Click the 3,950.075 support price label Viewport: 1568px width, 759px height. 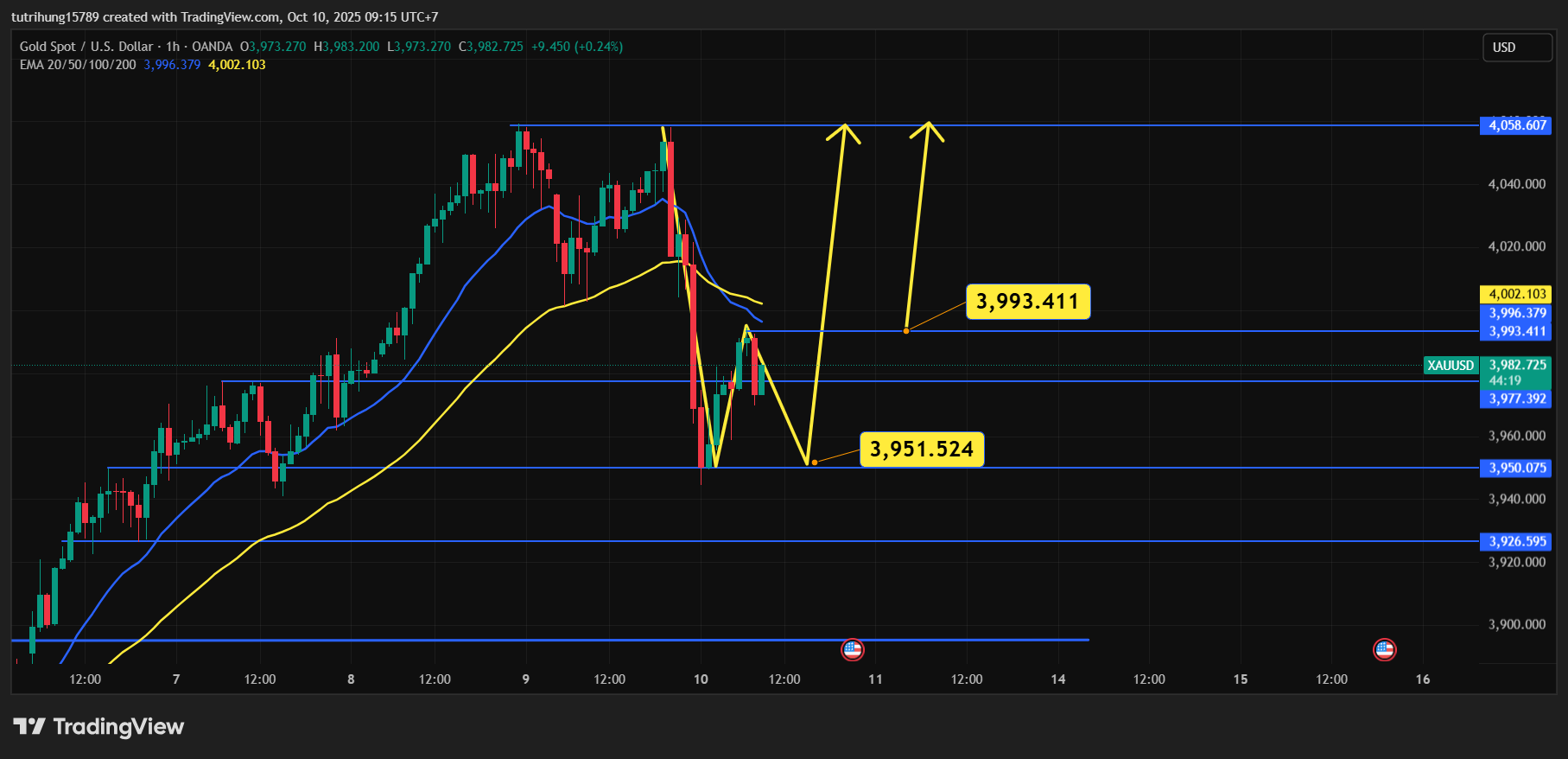[1516, 469]
